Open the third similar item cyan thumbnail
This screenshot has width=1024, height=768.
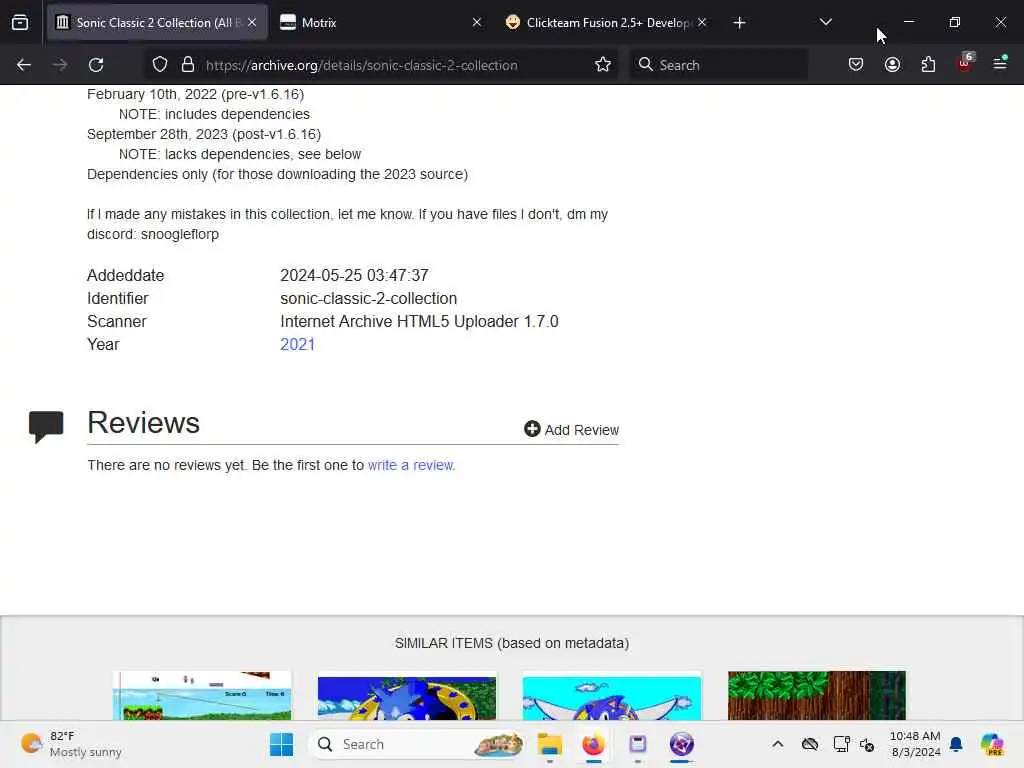click(x=612, y=697)
